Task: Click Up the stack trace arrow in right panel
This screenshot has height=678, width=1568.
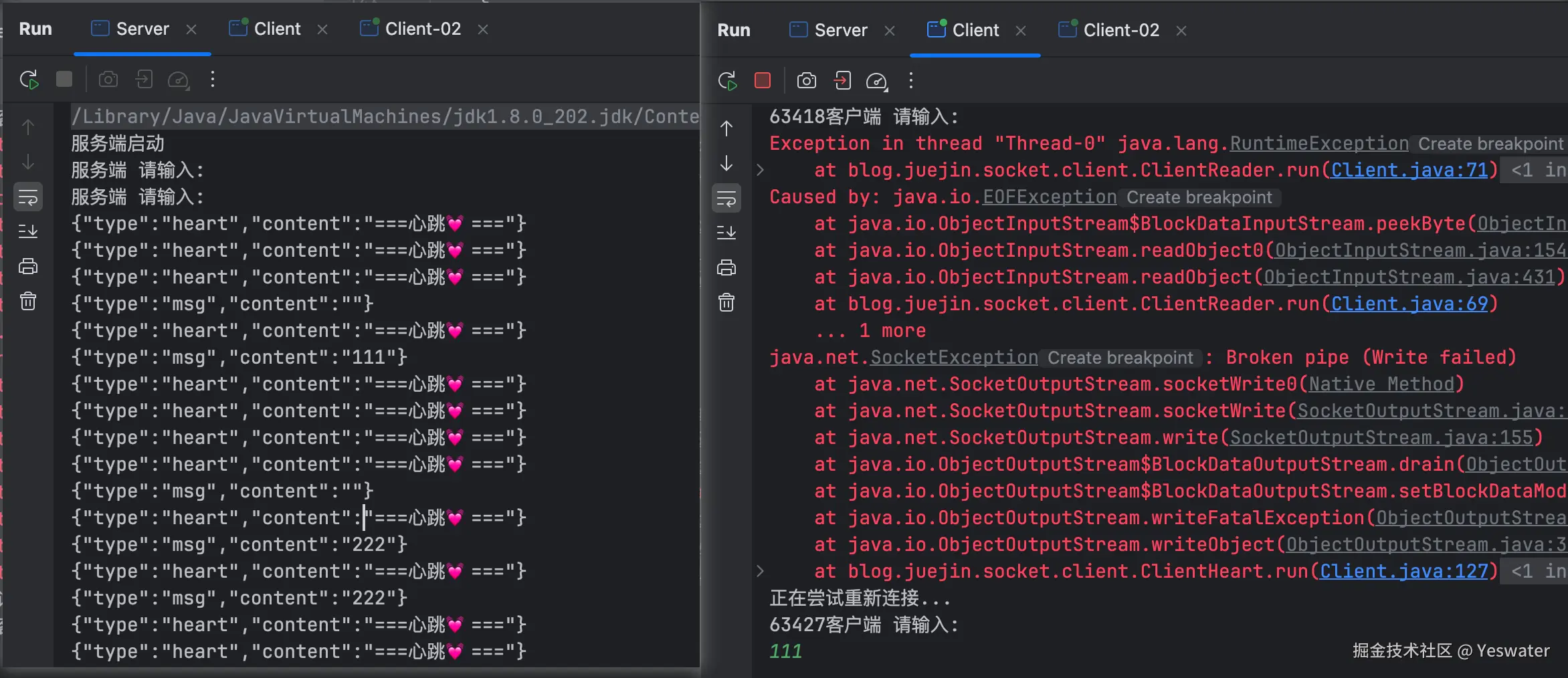Action: point(726,128)
